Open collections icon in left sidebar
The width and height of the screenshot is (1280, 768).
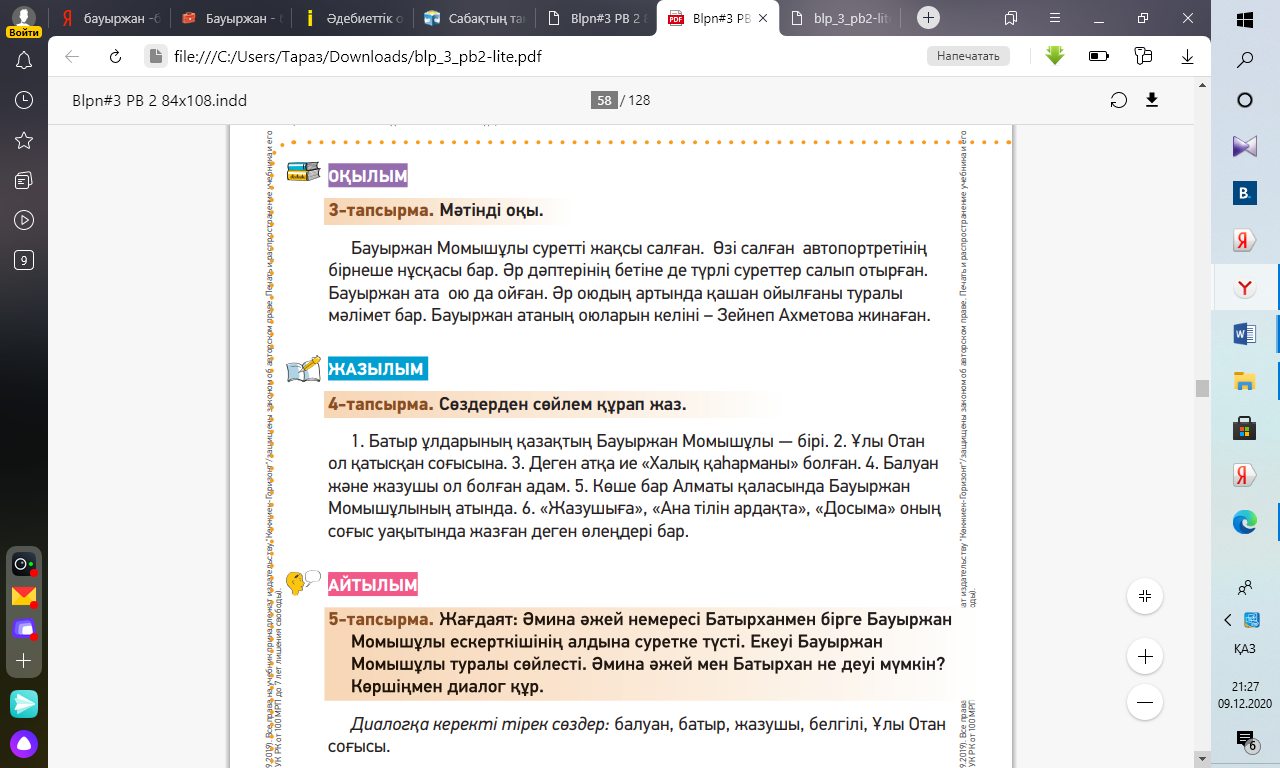24,180
